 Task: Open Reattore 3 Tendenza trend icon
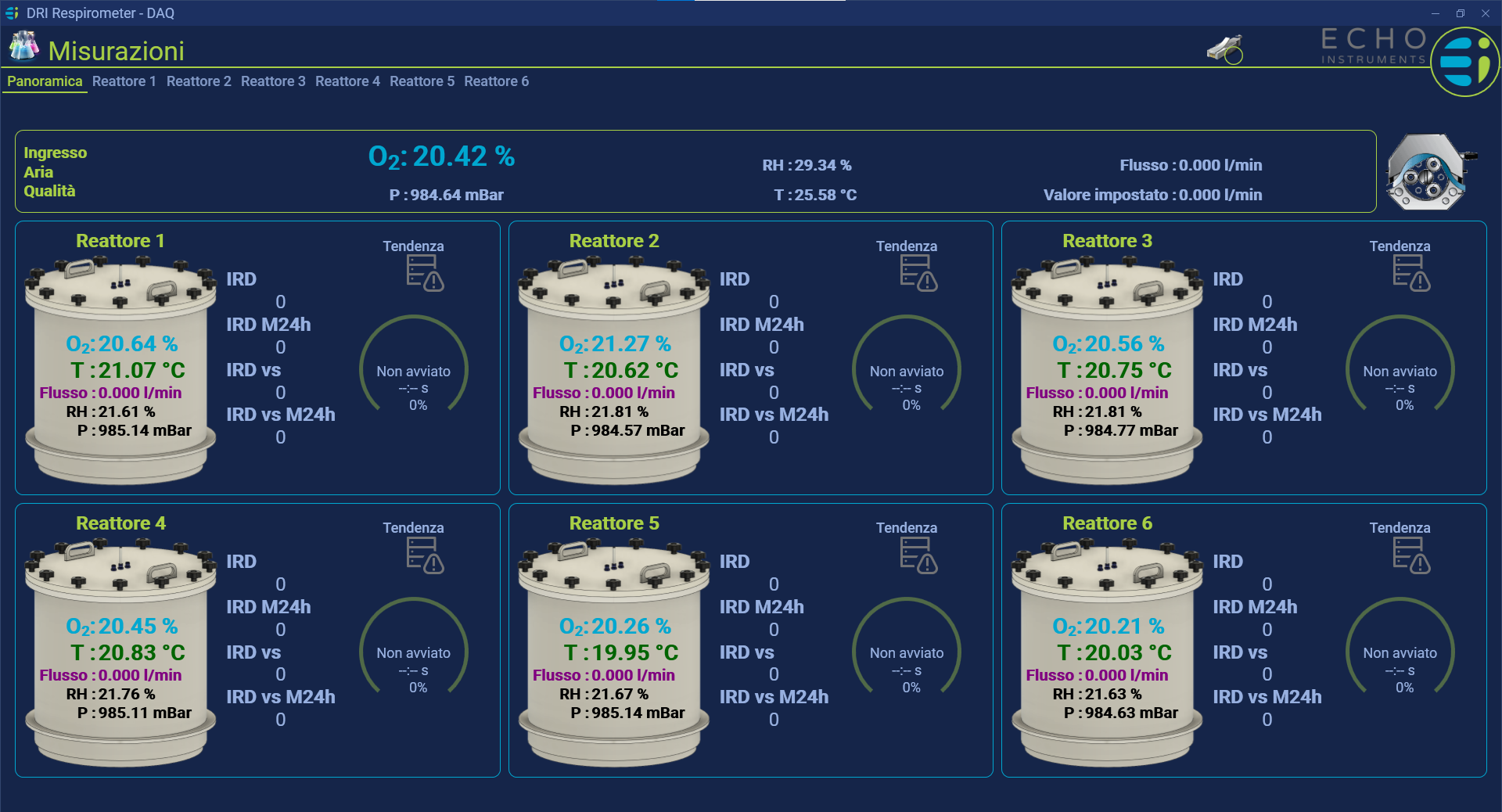coord(1410,273)
